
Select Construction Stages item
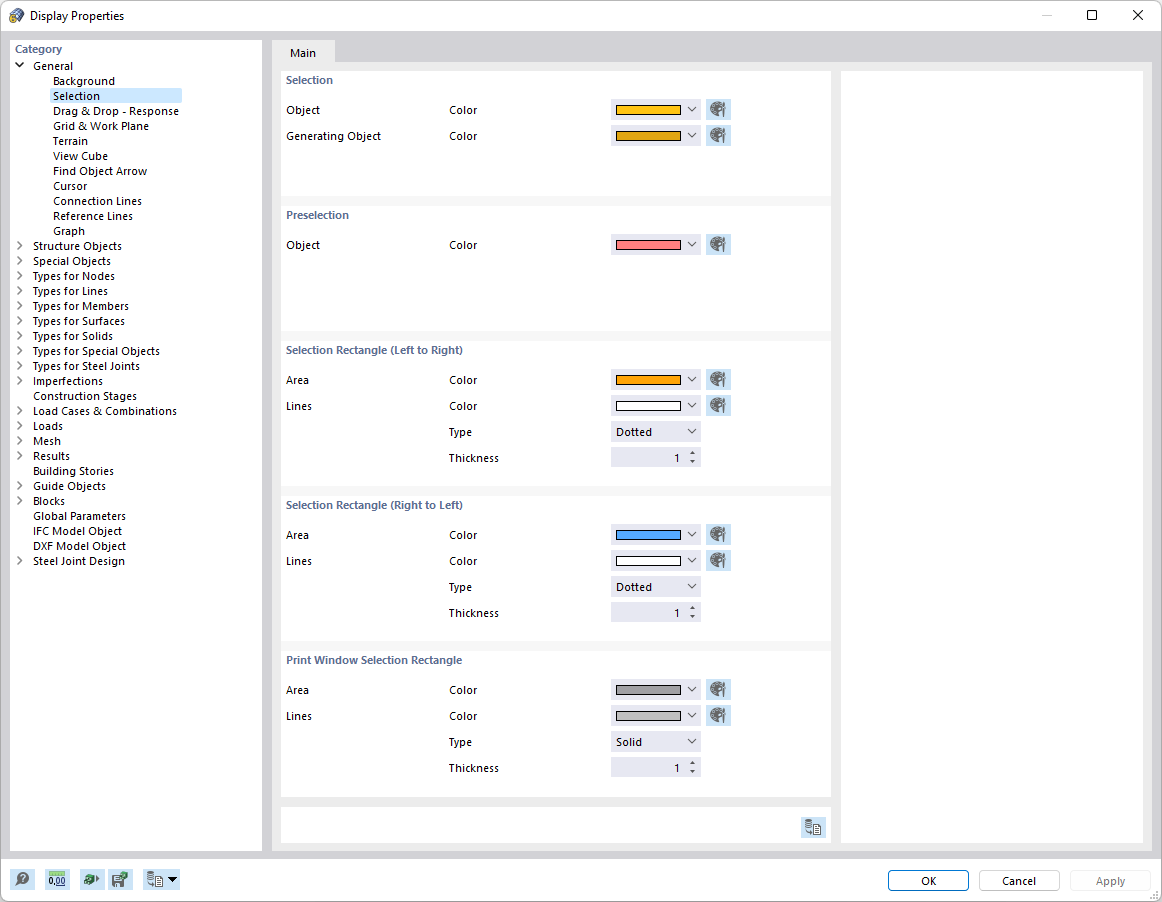click(x=84, y=396)
